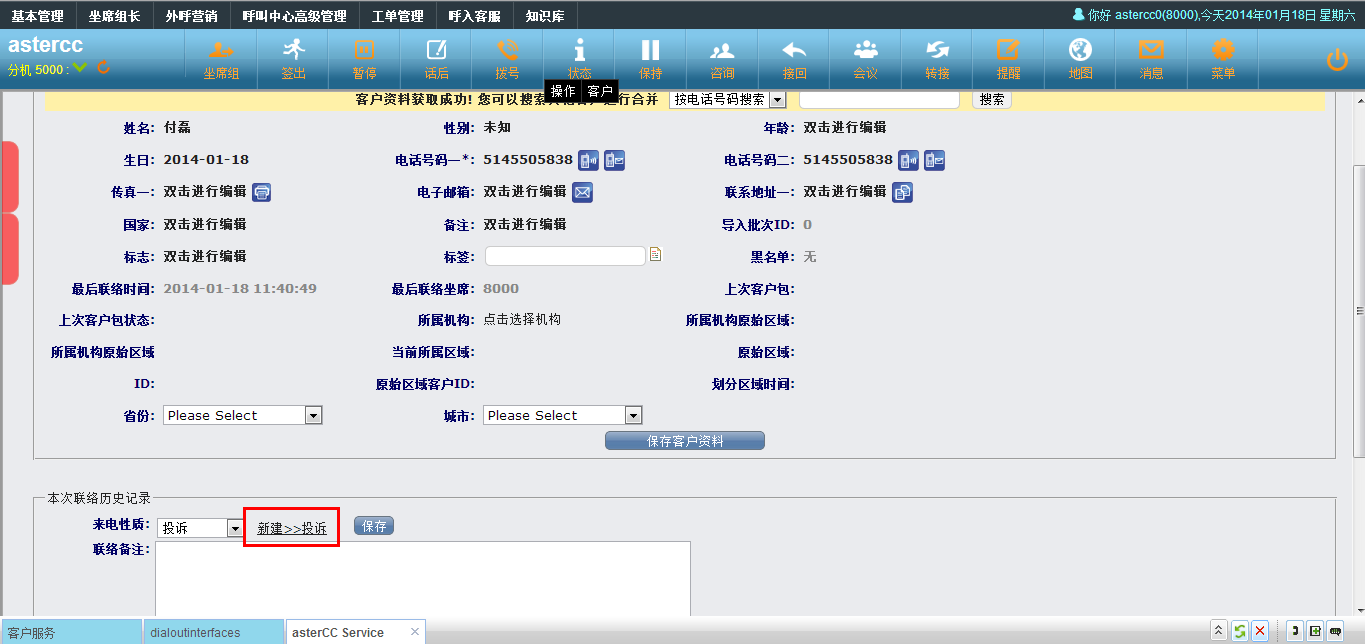Open the 按电话号码搜索 search type dropdown
The image size is (1365, 644).
(x=727, y=100)
